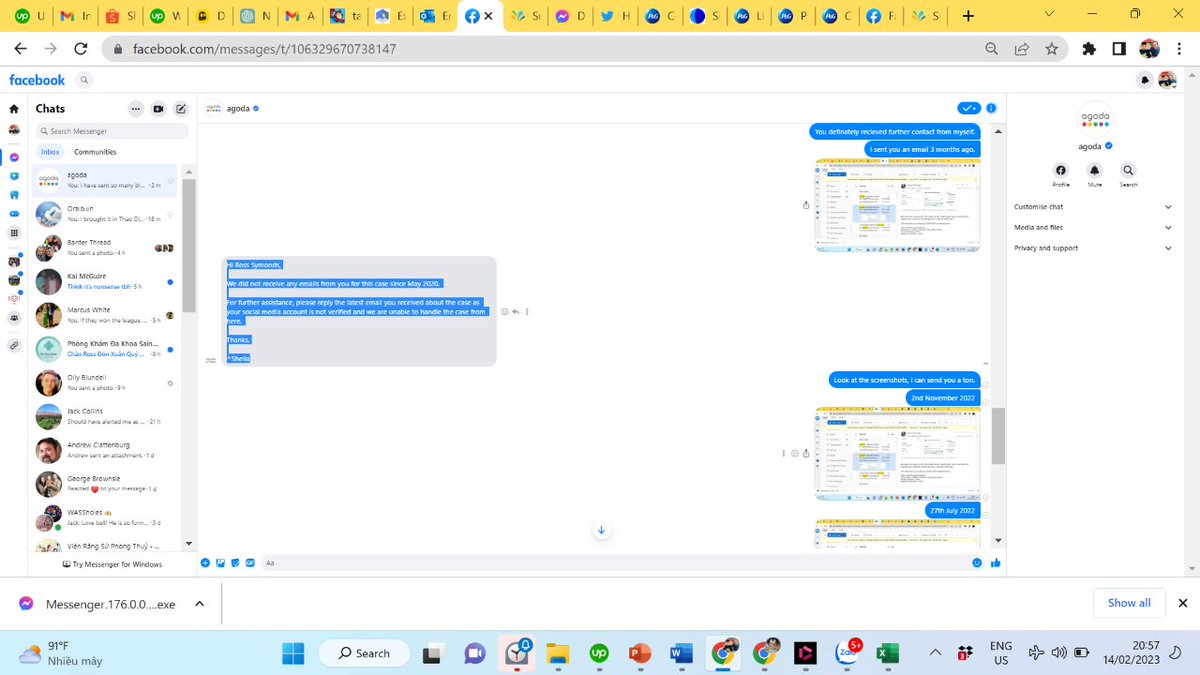Focus the Search Messenger field
The height and width of the screenshot is (675, 1200).
tap(112, 131)
